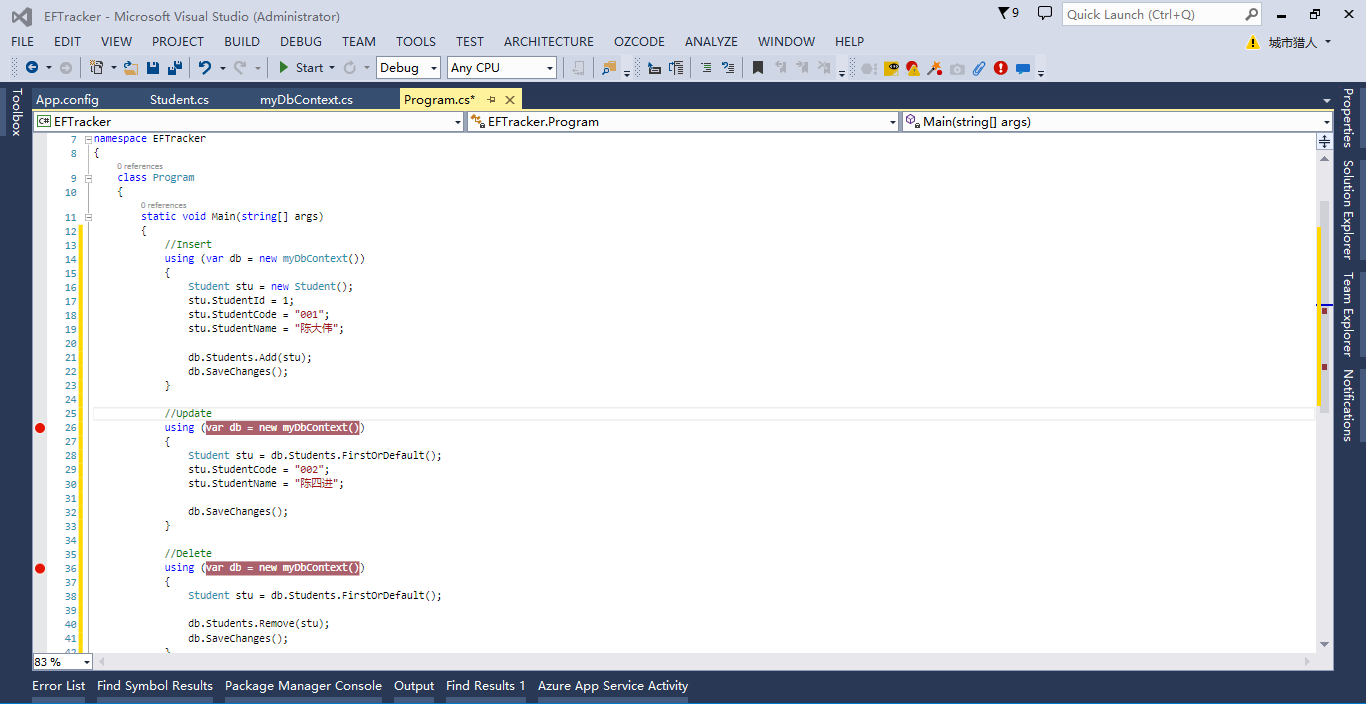
Task: Open the Any CPU platform dropdown
Action: click(502, 67)
